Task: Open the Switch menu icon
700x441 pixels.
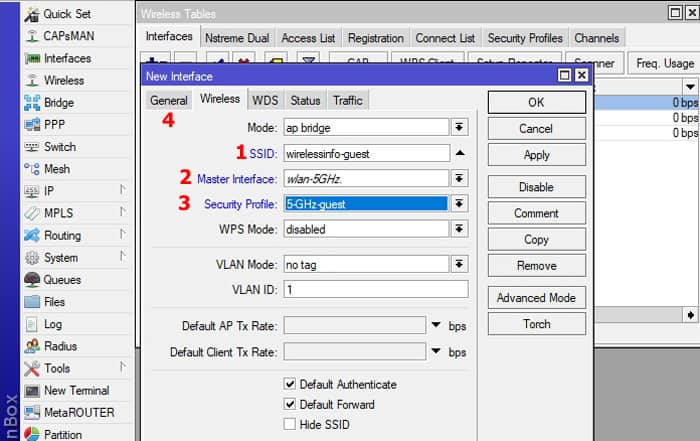Action: tap(32, 147)
